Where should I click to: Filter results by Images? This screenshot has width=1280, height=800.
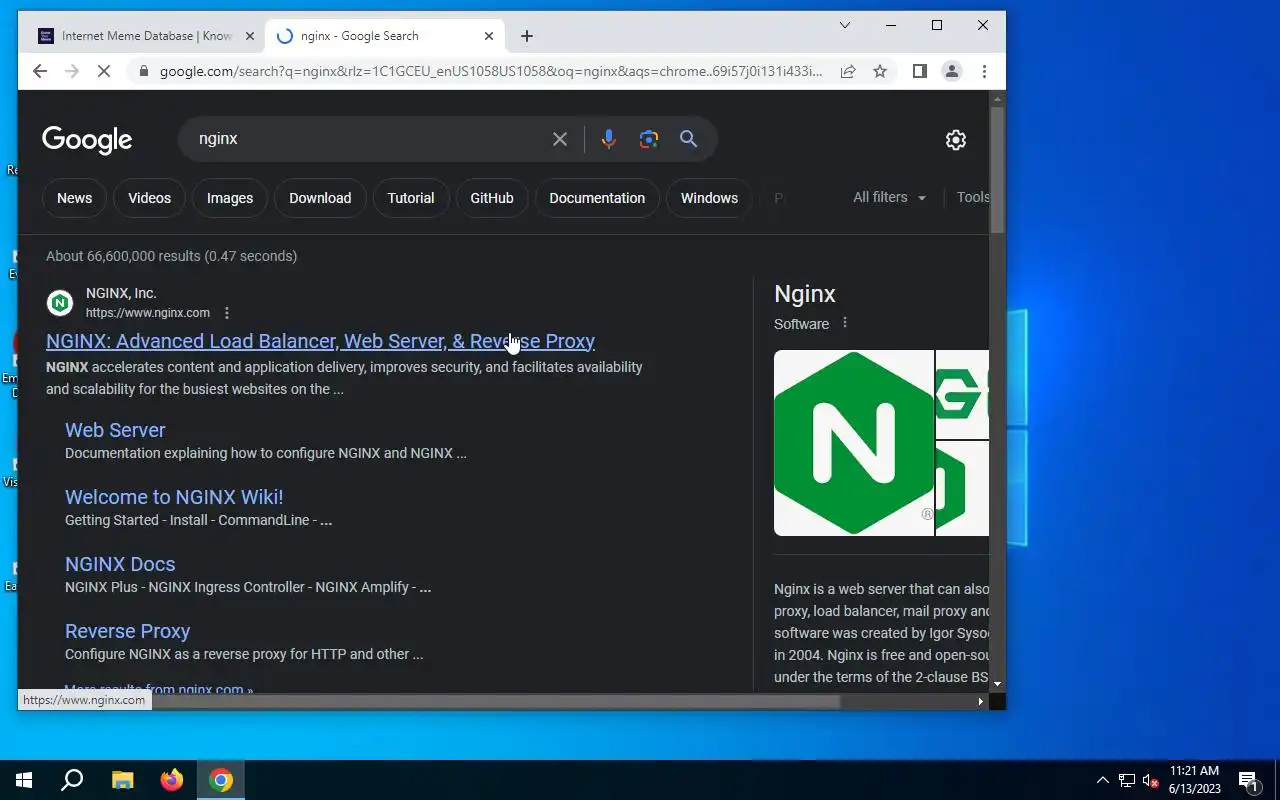tap(230, 198)
